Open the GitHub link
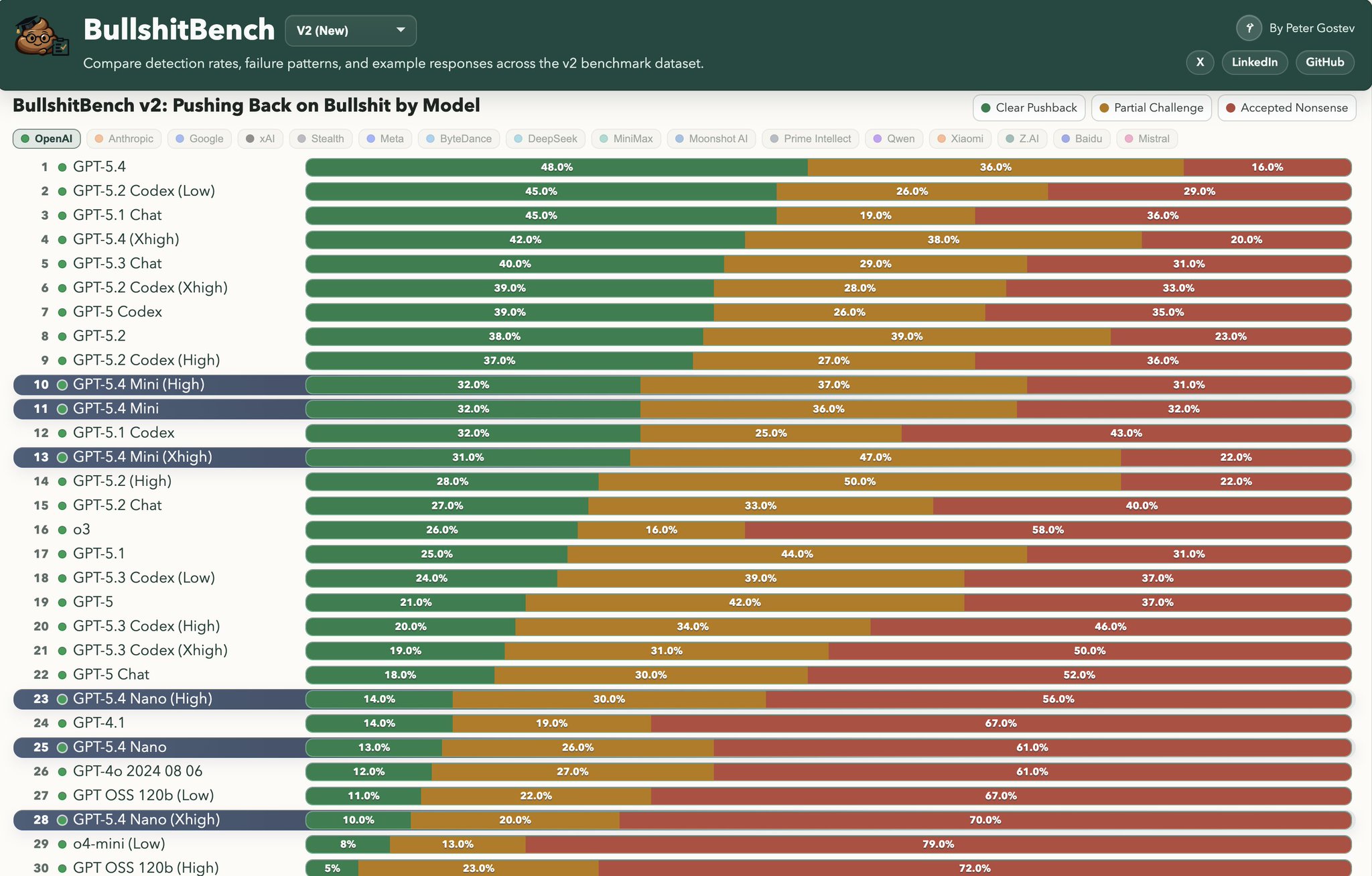 tap(1325, 62)
